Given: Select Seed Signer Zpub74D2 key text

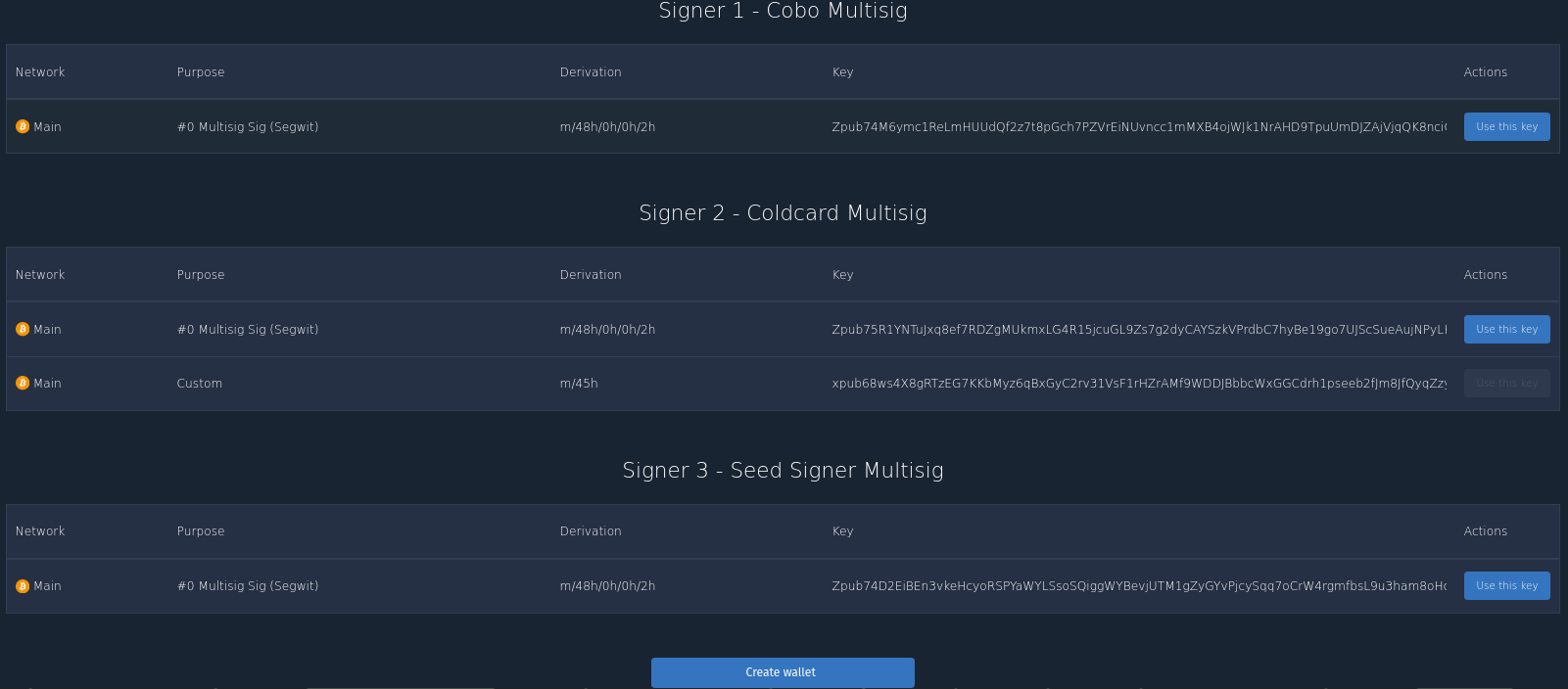Looking at the screenshot, I should pyautogui.click(x=1139, y=585).
